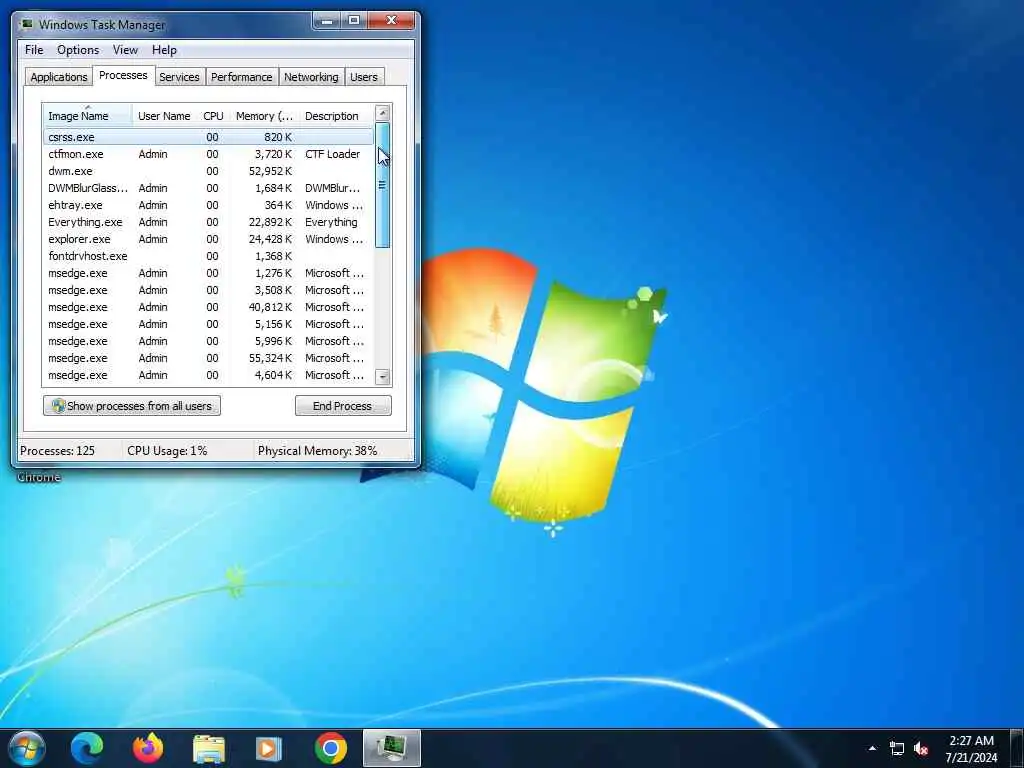Select msedge.exe using 4,604 K memory
The height and width of the screenshot is (768, 1024).
coord(208,375)
